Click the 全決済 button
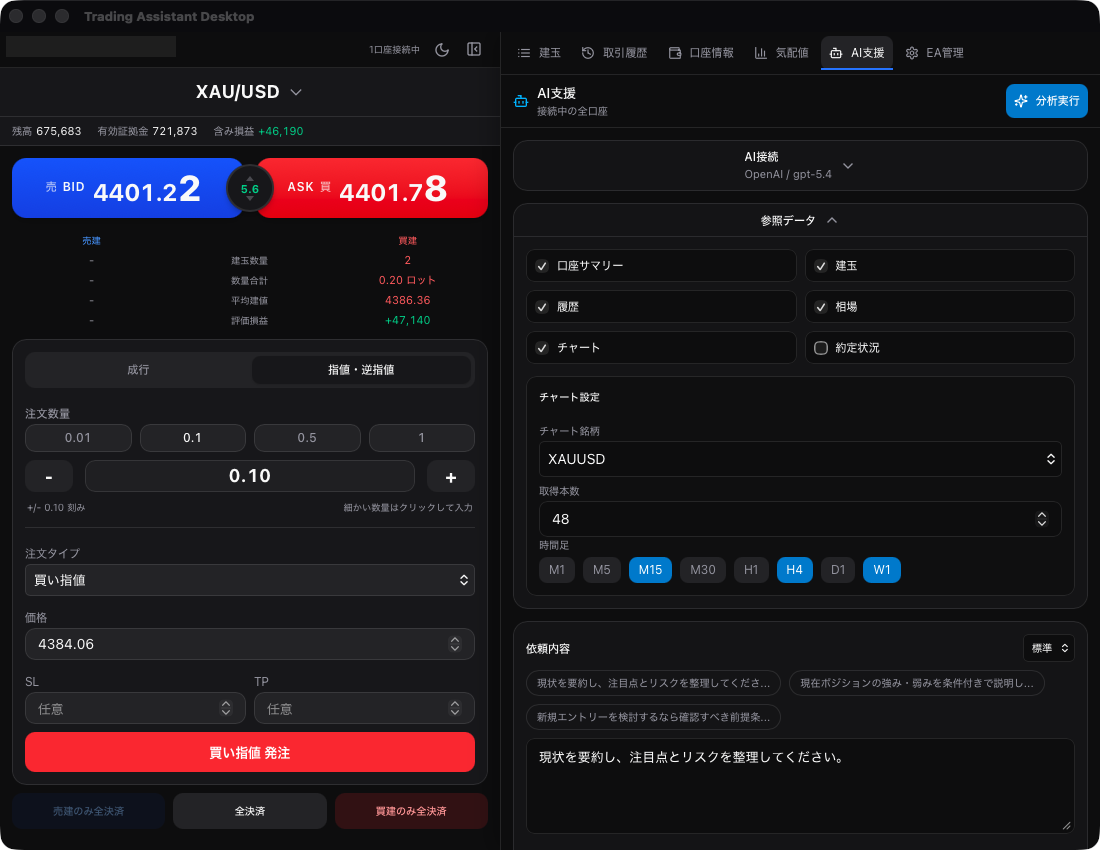1100x850 pixels. pyautogui.click(x=250, y=811)
